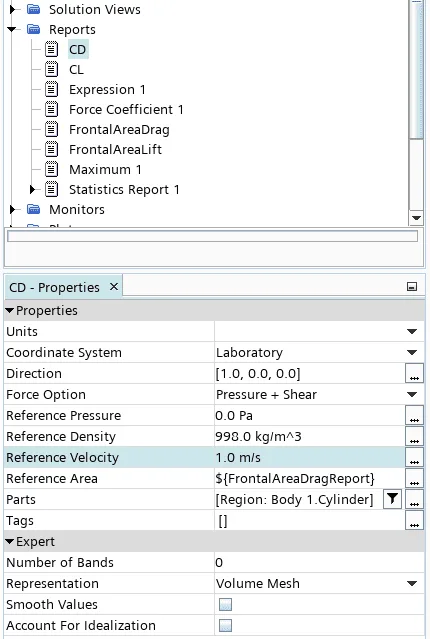Open the Parts ellipsis selection button
Screen dimensions: 430x639
click(x=414, y=499)
